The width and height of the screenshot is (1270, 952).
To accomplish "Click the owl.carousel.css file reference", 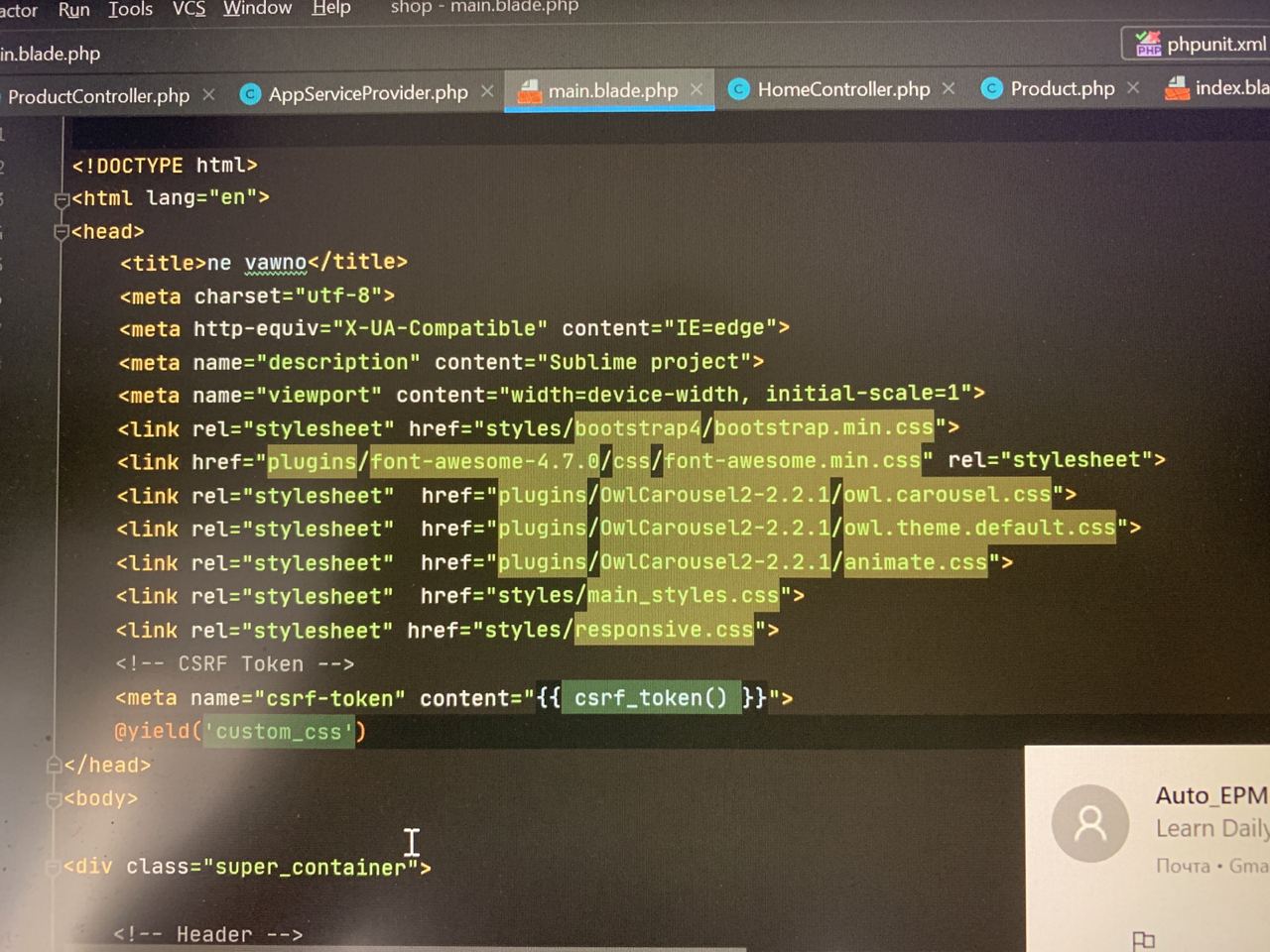I will click(947, 494).
